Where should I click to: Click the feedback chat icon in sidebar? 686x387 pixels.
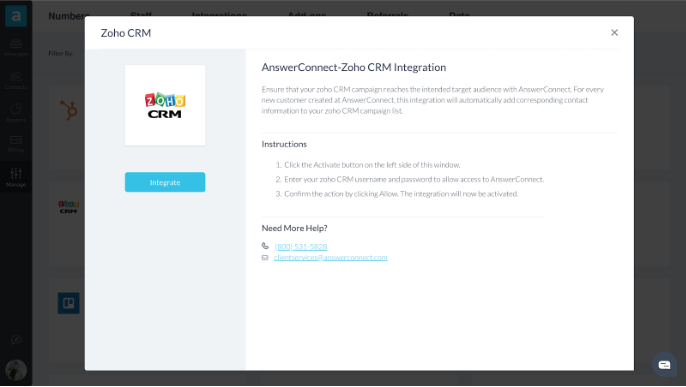pos(16,340)
